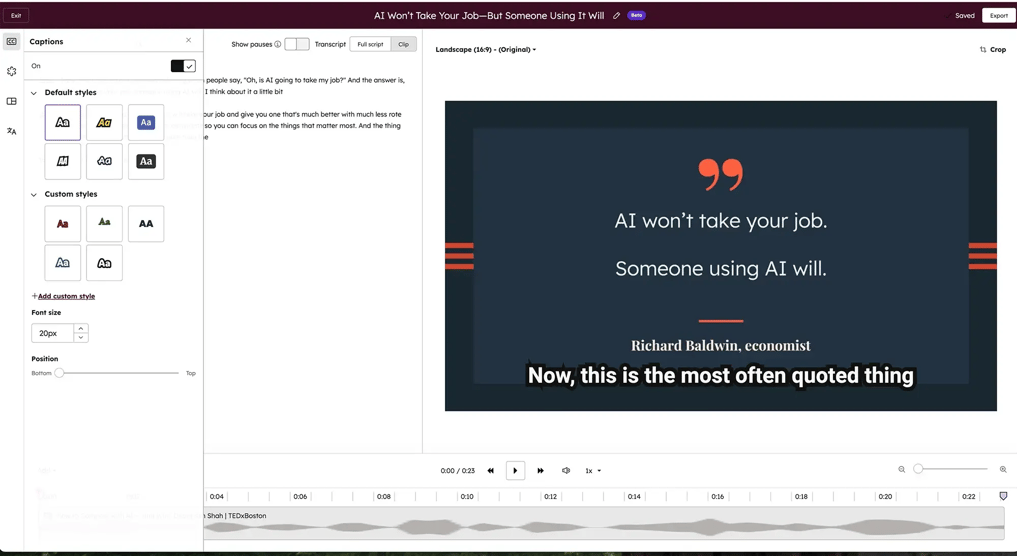Collapse the Default styles section
This screenshot has width=1017, height=556.
pyautogui.click(x=34, y=93)
